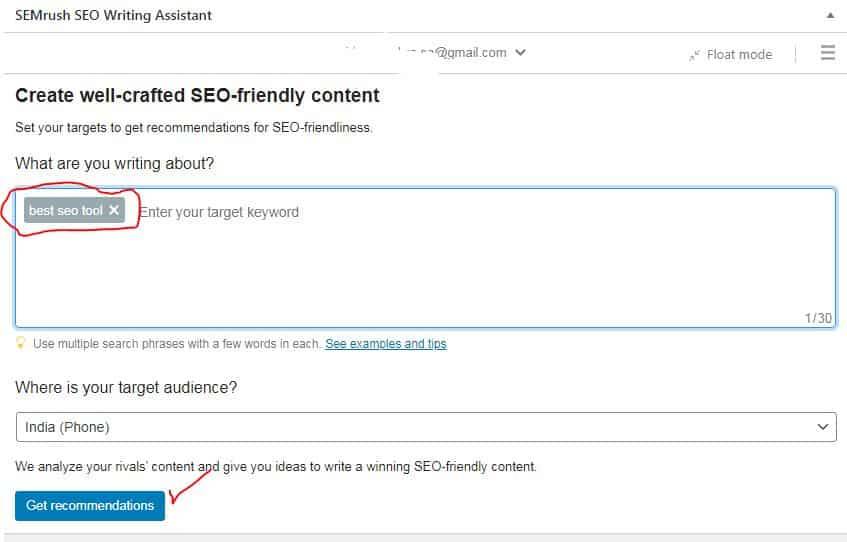Switch to Float mode via its label

pyautogui.click(x=740, y=55)
